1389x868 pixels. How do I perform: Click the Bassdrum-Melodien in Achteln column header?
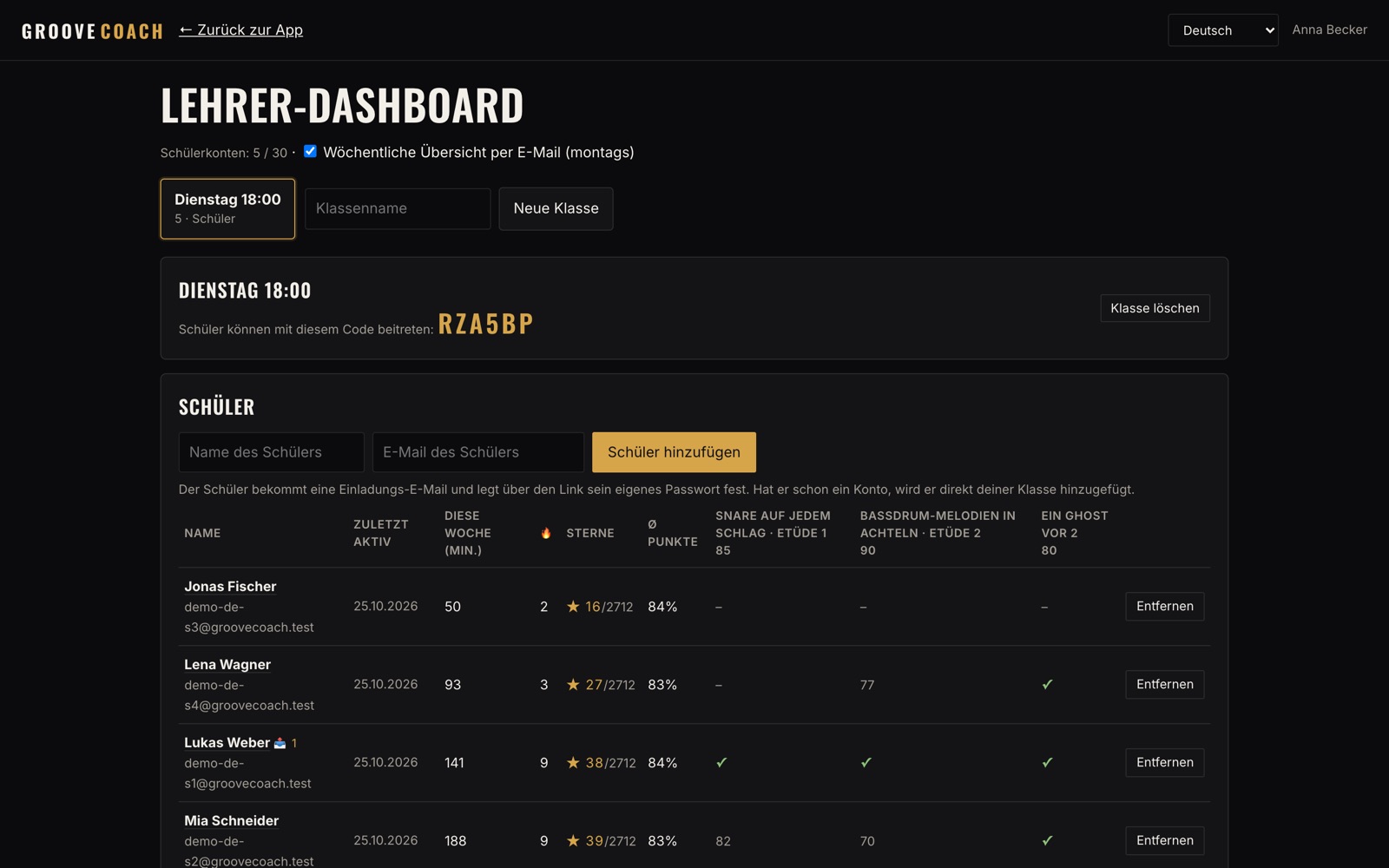coord(938,533)
